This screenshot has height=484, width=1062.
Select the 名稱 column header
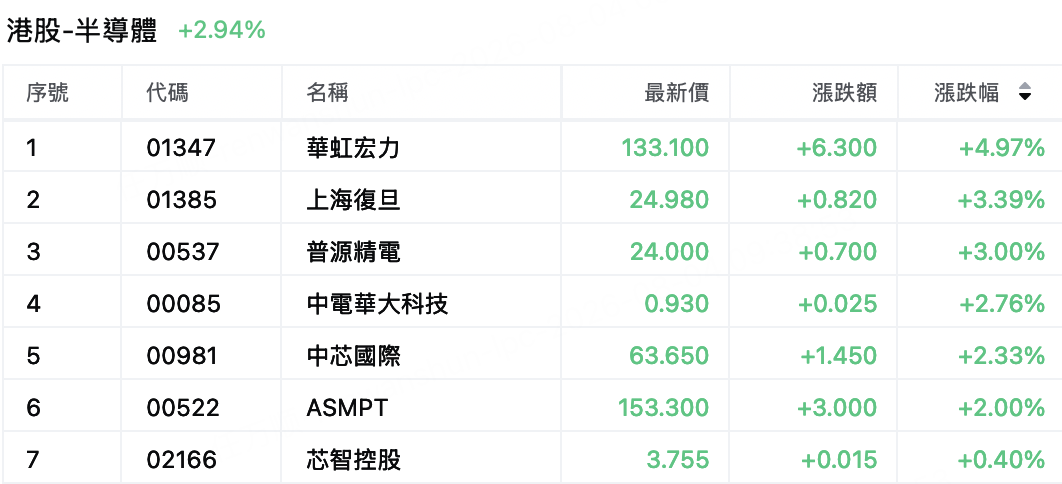point(327,93)
